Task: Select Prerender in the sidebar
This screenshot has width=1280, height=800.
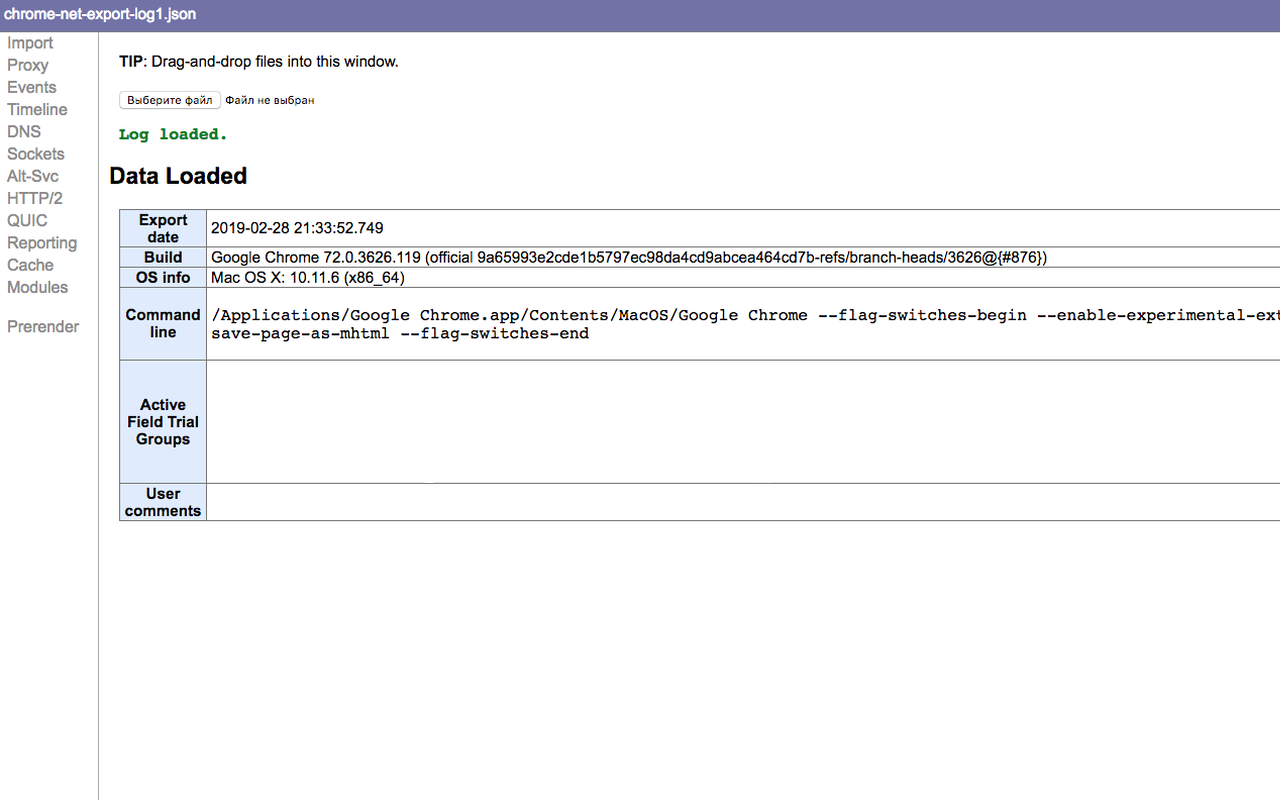Action: (43, 326)
